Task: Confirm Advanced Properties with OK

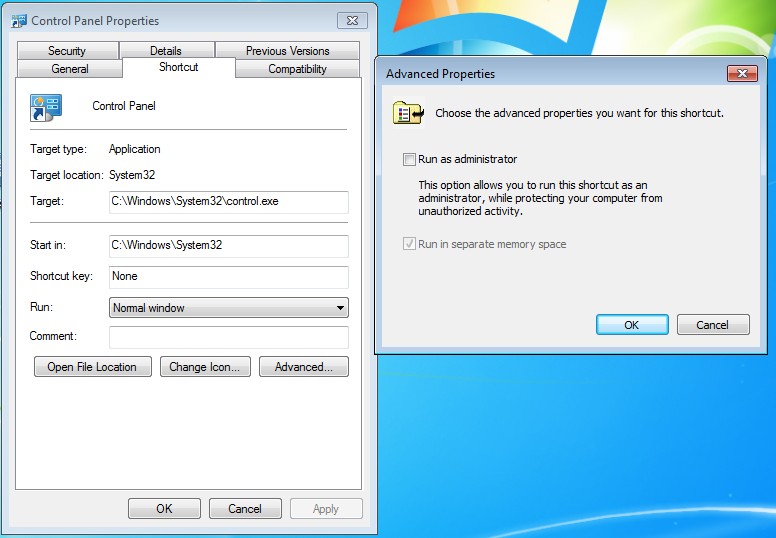Action: [632, 325]
